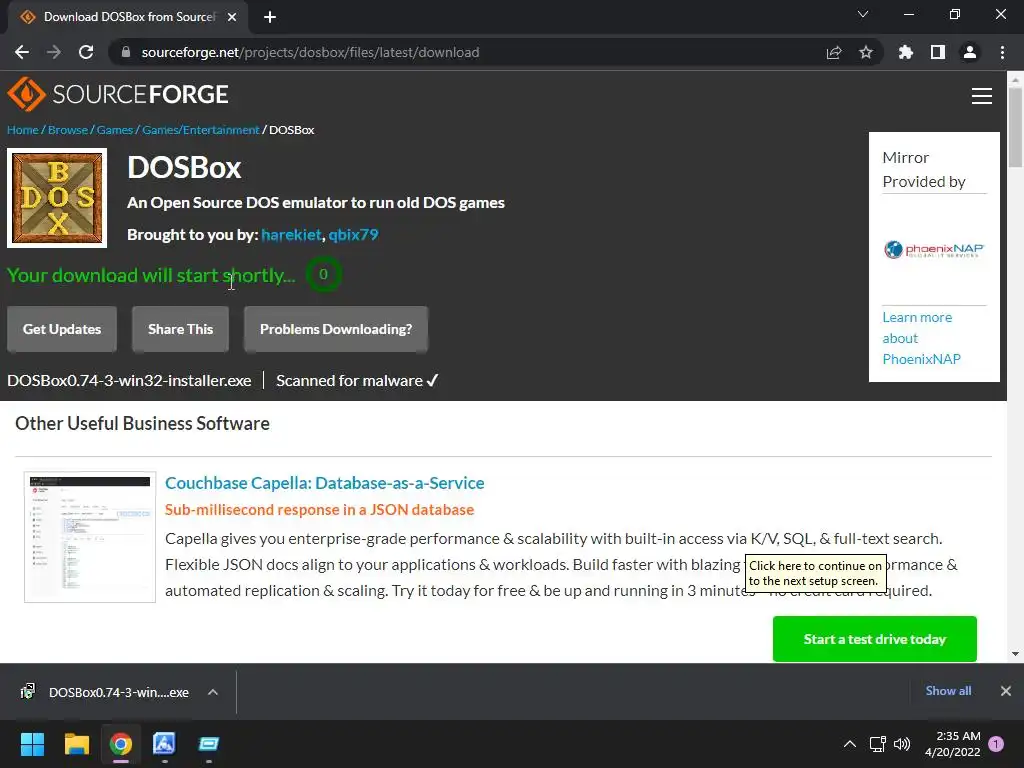Click the 'Scanned for malware' text

coord(349,381)
